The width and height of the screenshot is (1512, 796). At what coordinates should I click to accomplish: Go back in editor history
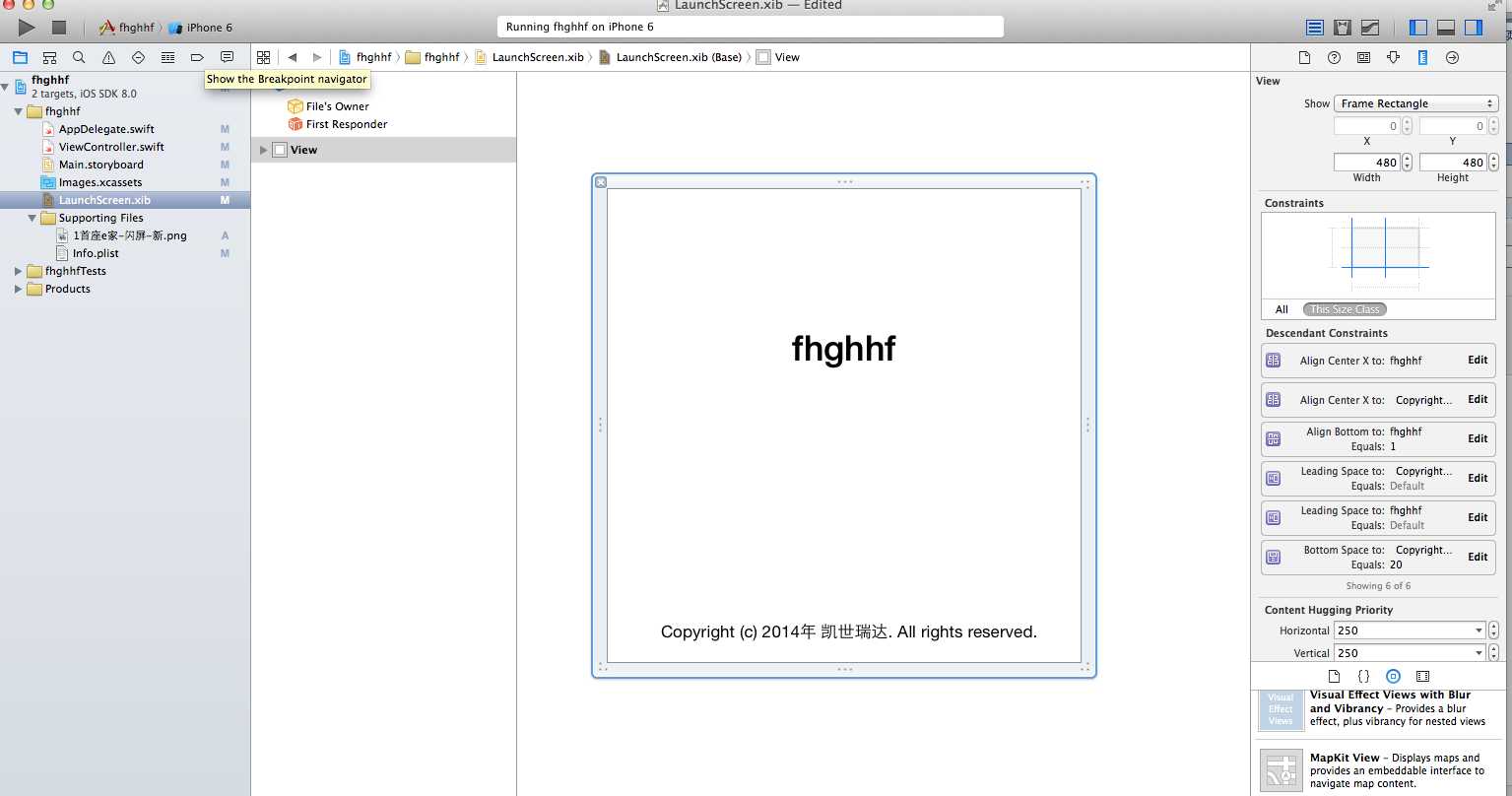click(x=293, y=57)
